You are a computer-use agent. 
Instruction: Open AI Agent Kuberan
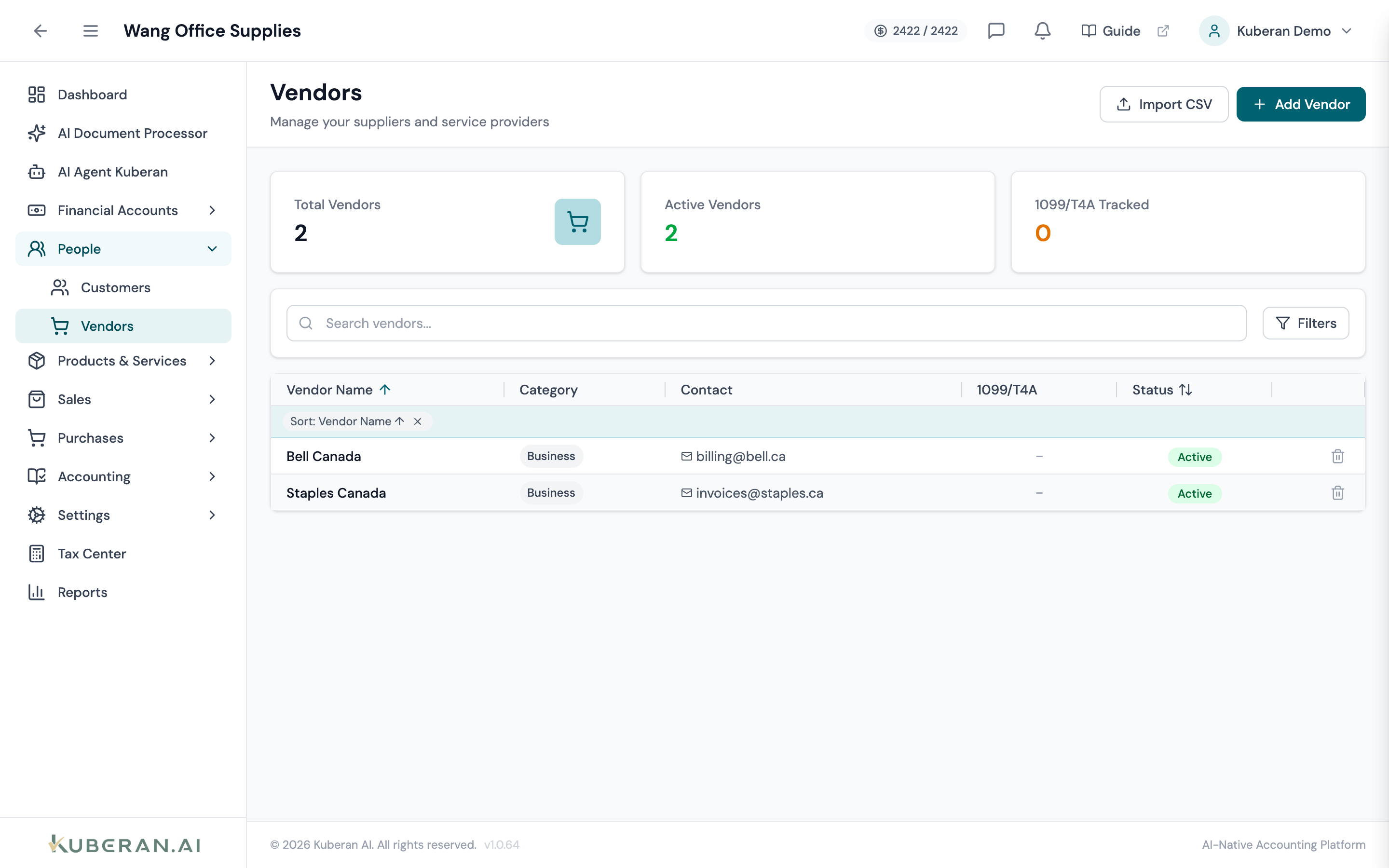coord(123,172)
